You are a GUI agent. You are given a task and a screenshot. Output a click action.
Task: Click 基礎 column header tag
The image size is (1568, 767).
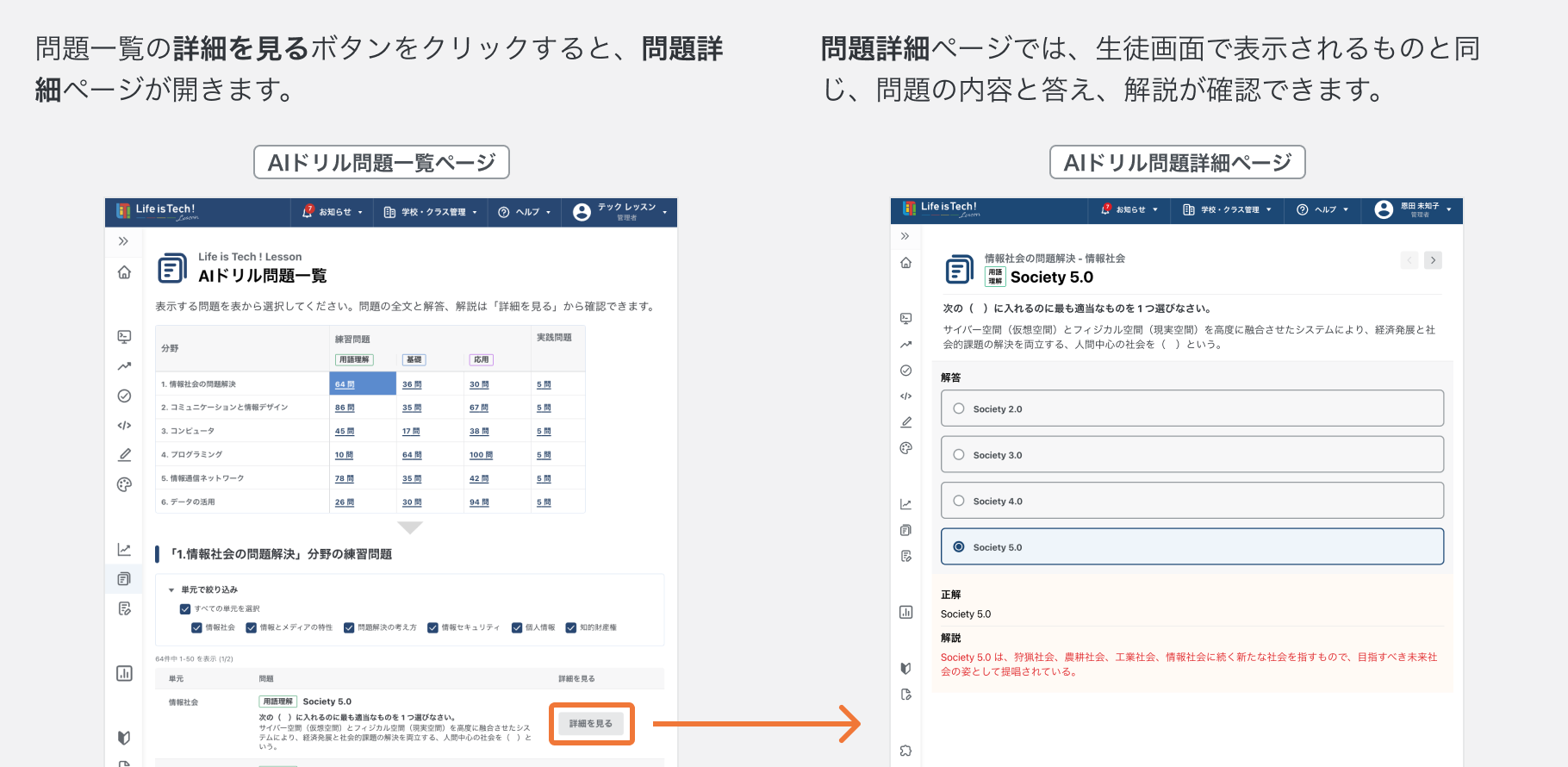coord(414,359)
